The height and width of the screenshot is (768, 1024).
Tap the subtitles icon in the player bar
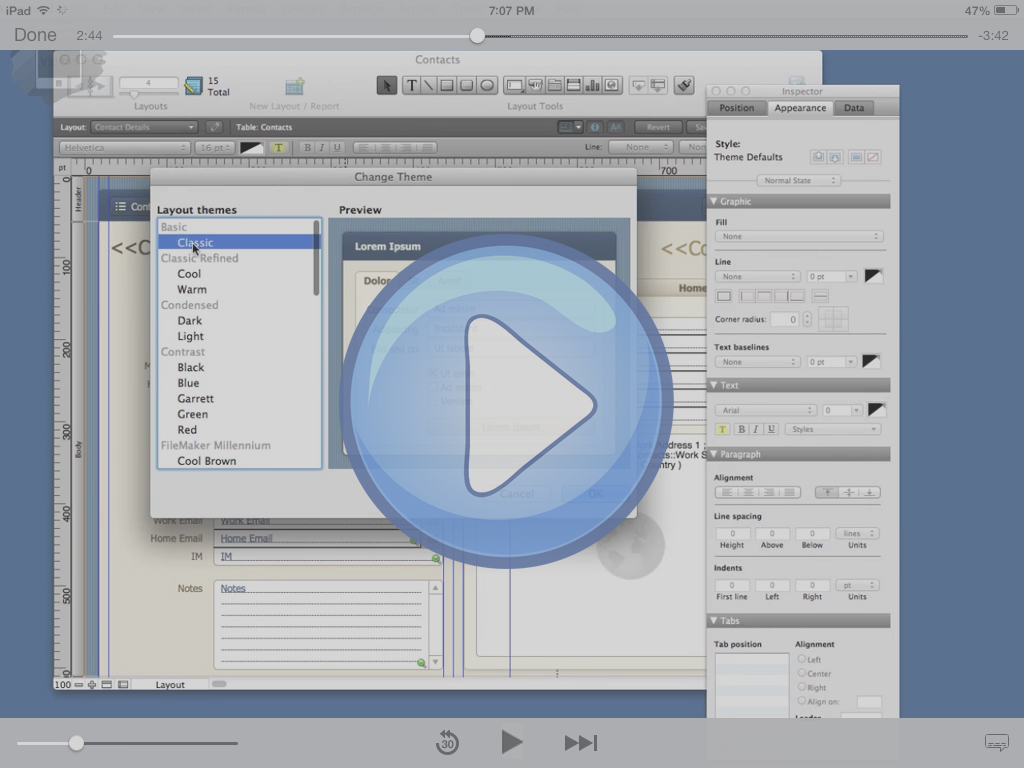coord(997,743)
